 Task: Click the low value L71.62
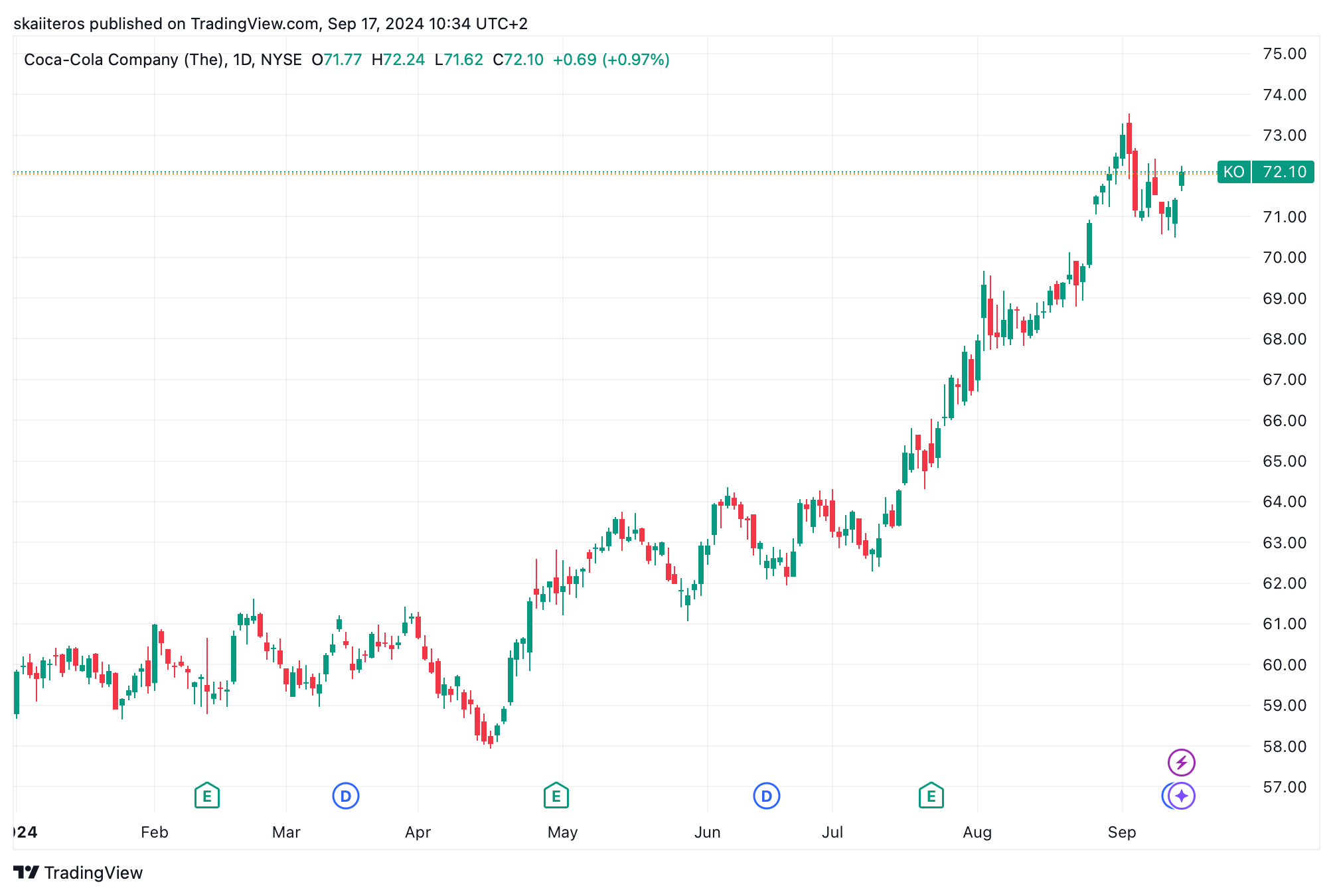click(459, 60)
